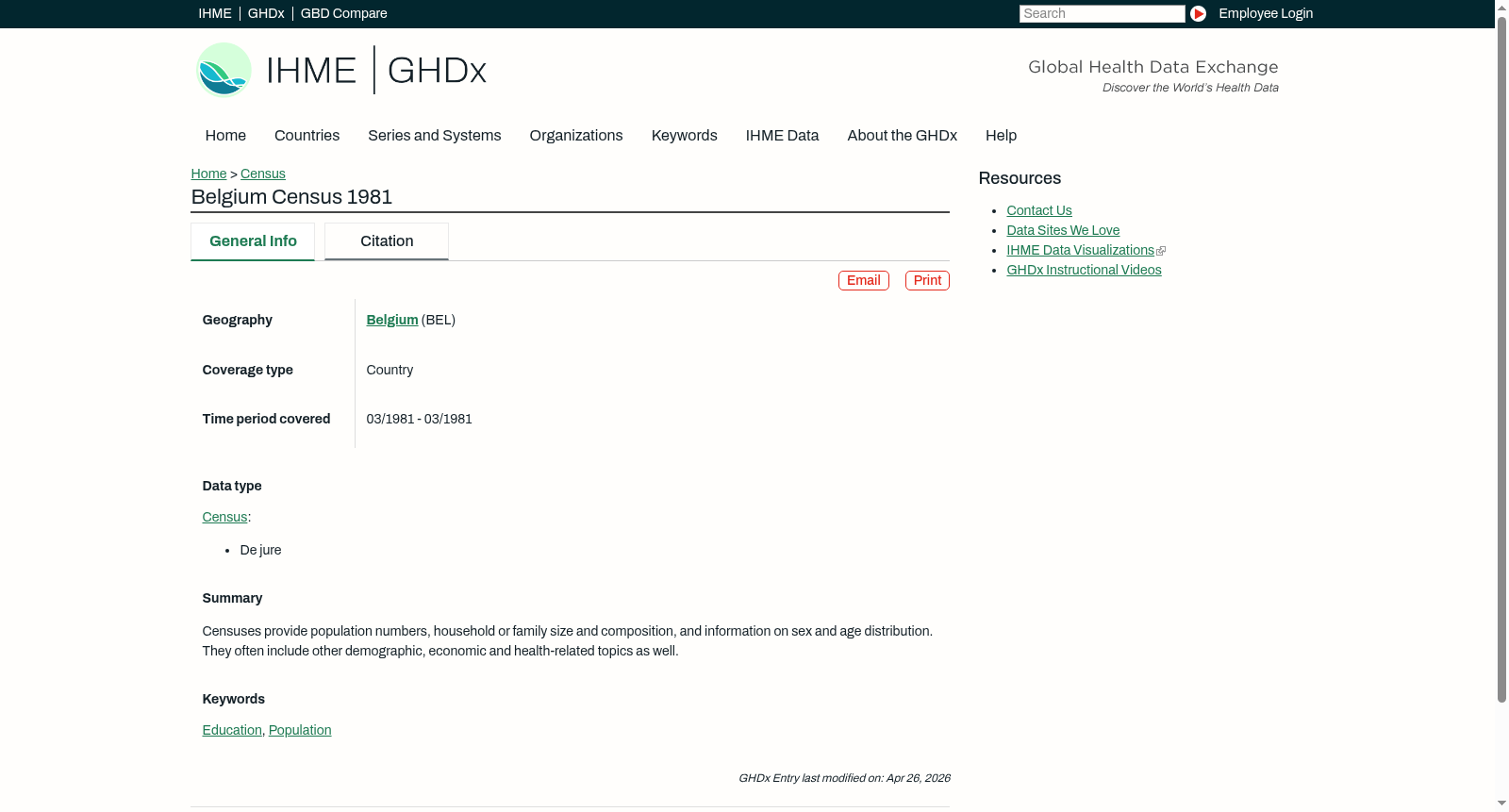Click scrollbar down arrow

tap(1501, 804)
